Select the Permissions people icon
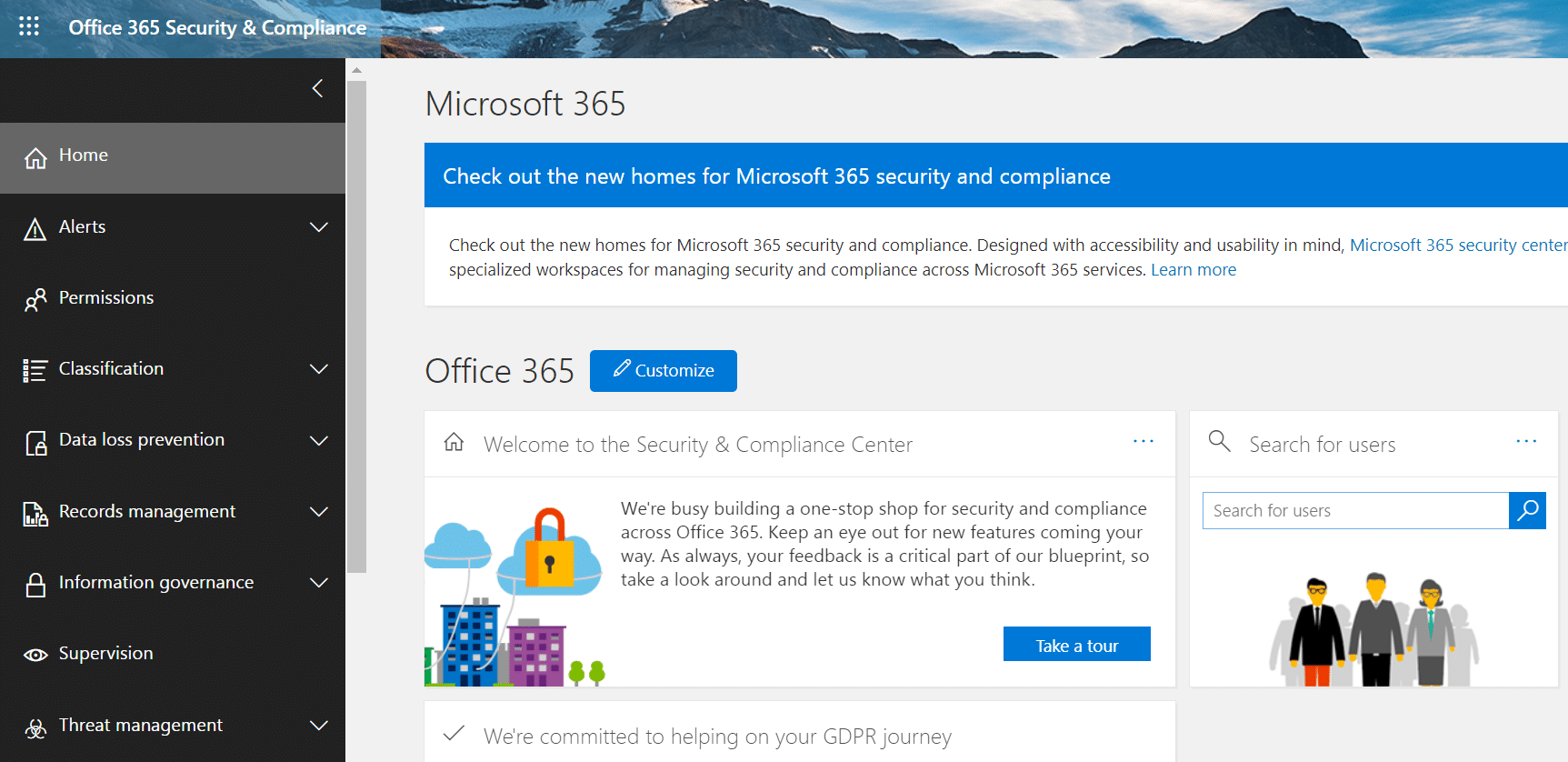Image resolution: width=1568 pixels, height=762 pixels. point(34,297)
